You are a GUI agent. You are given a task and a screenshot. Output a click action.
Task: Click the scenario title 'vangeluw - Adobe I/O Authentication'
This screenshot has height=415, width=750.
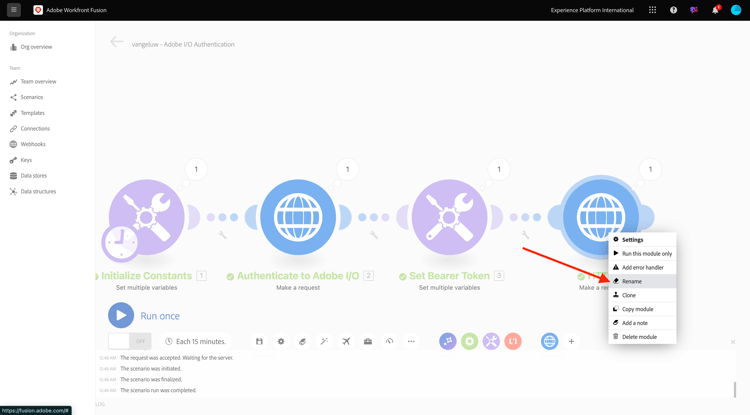pos(183,44)
